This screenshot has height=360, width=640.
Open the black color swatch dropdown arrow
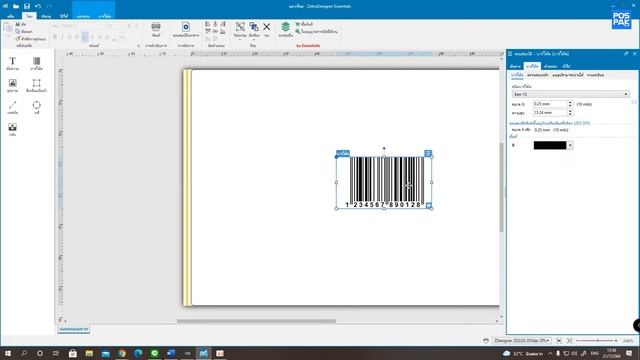tap(570, 145)
